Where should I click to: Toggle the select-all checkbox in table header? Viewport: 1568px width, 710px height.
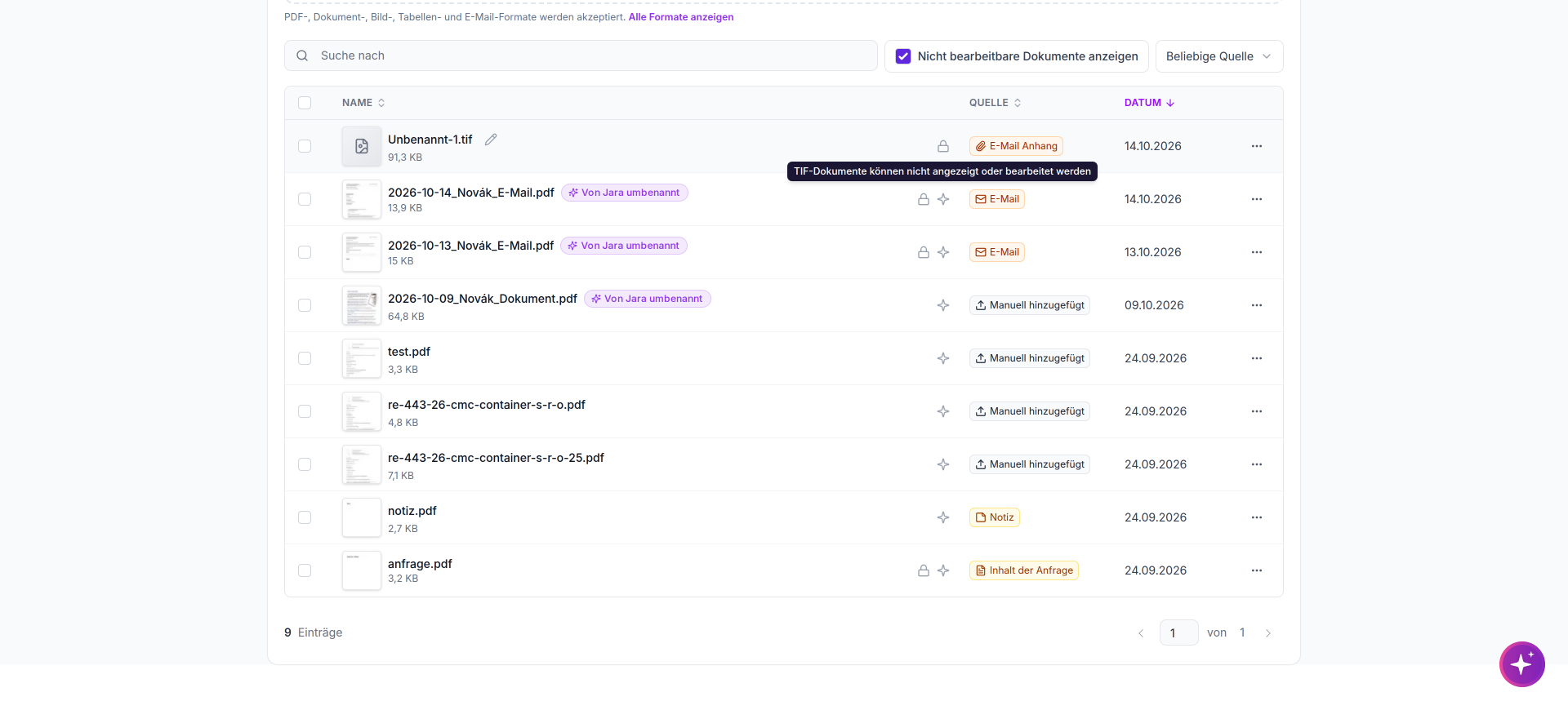click(x=305, y=103)
